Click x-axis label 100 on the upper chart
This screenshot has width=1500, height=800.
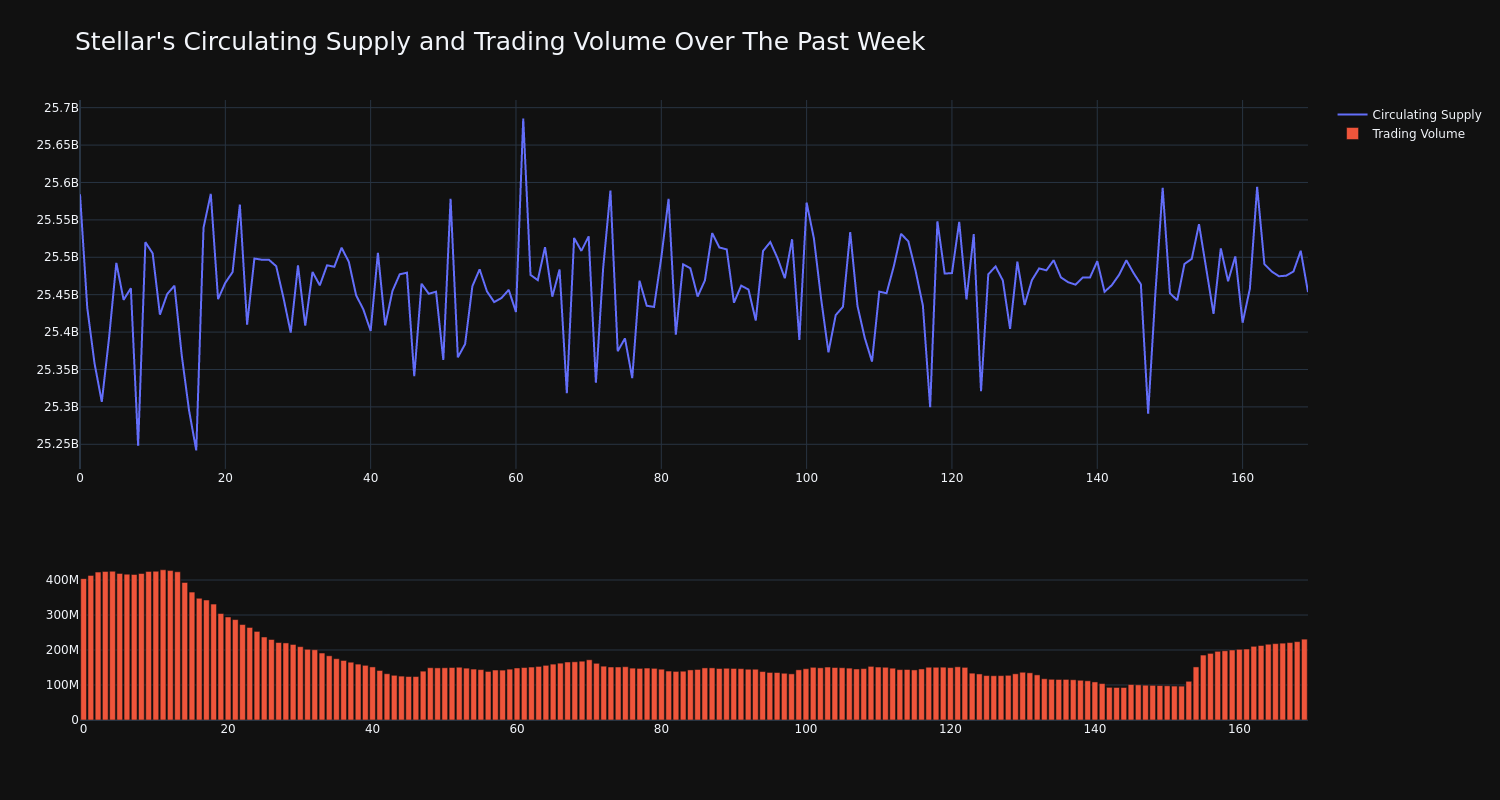807,478
